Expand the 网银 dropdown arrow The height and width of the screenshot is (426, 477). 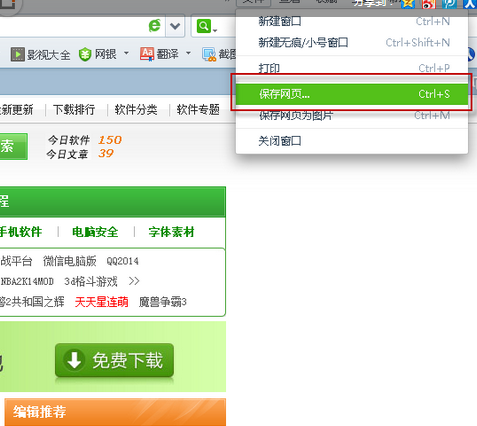(126, 53)
